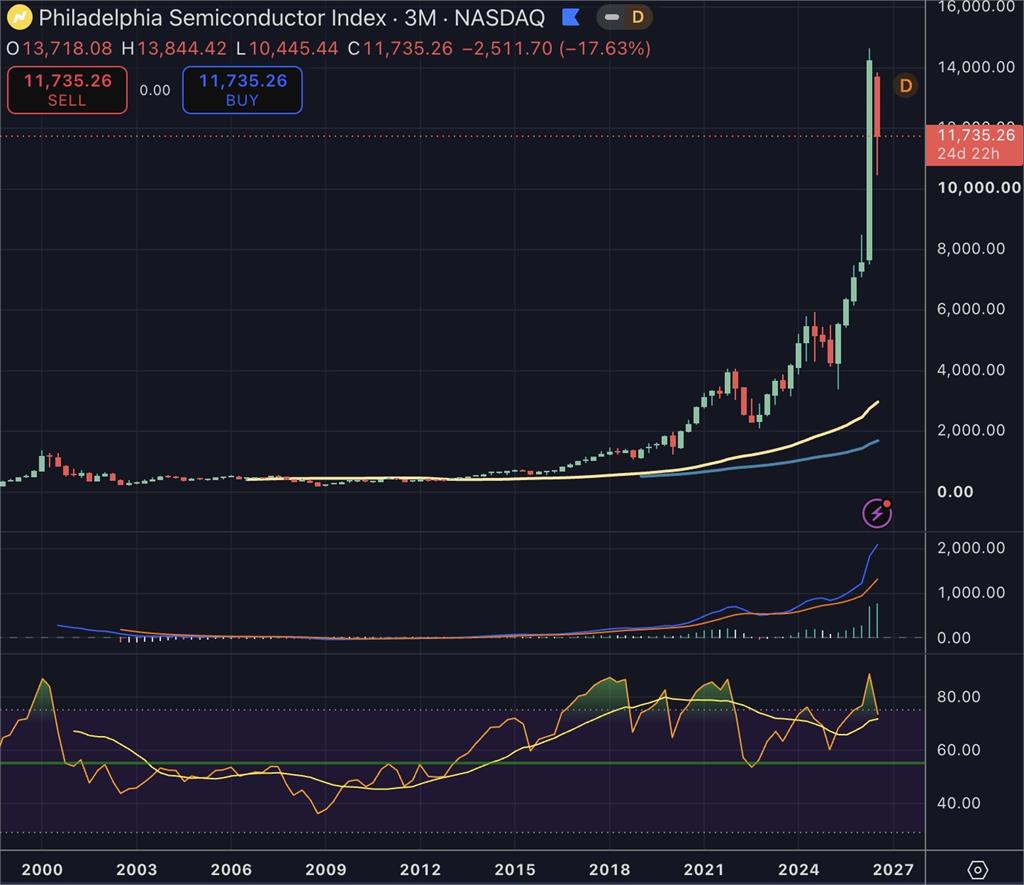Click the blue 11,735.26 BUY button
The width and height of the screenshot is (1024, 885).
pos(242,90)
